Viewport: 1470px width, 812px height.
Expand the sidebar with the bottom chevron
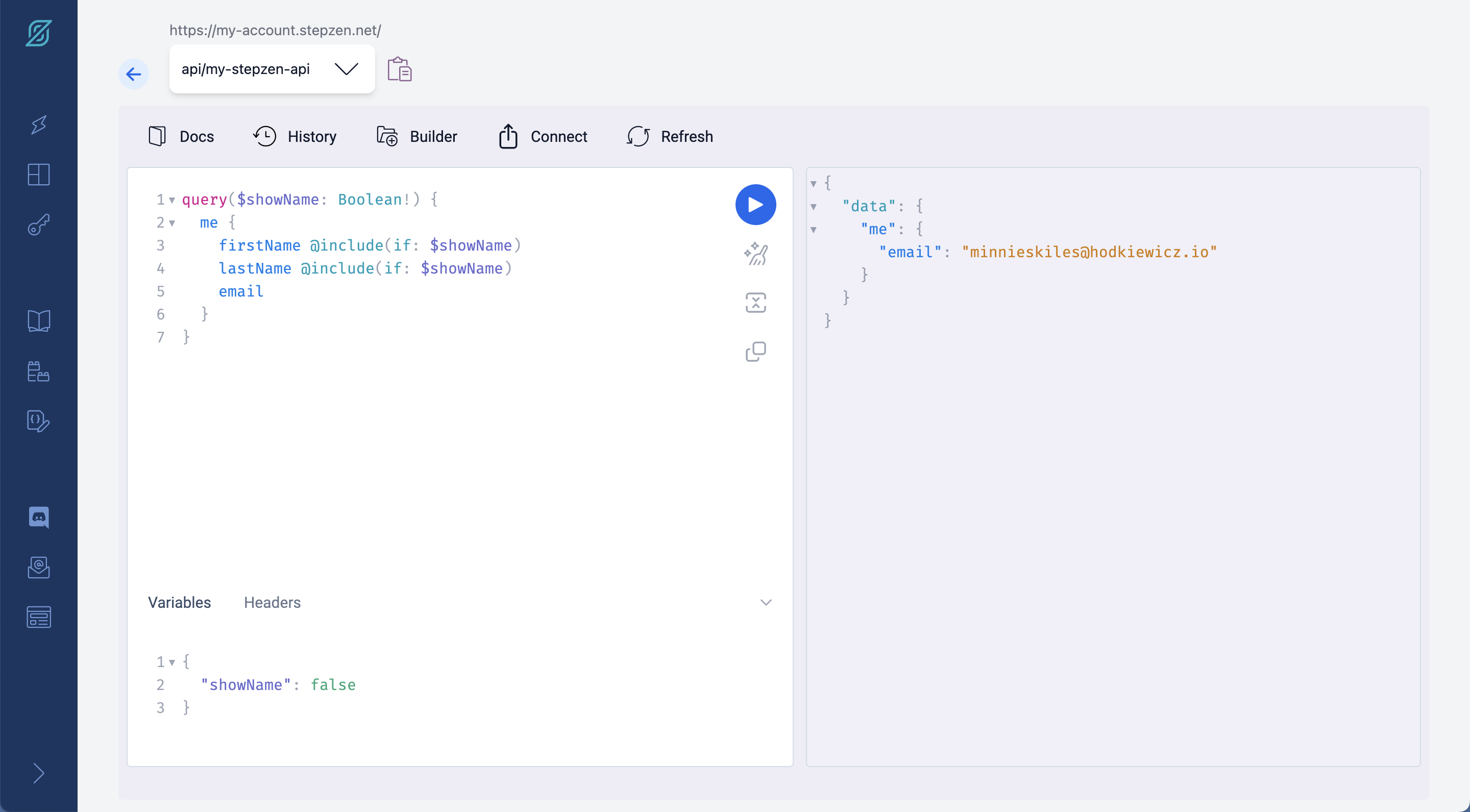(38, 774)
